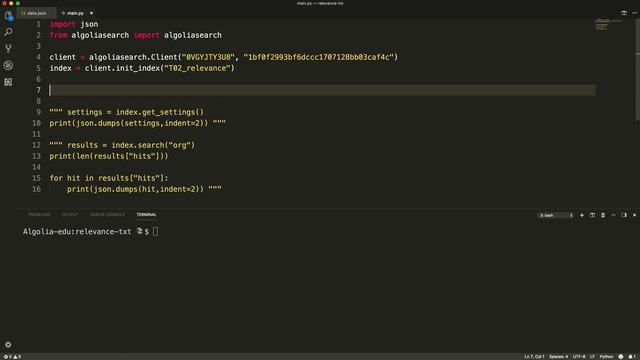Switch to the data.json tab
Screen dimensions: 640x360
click(36, 13)
